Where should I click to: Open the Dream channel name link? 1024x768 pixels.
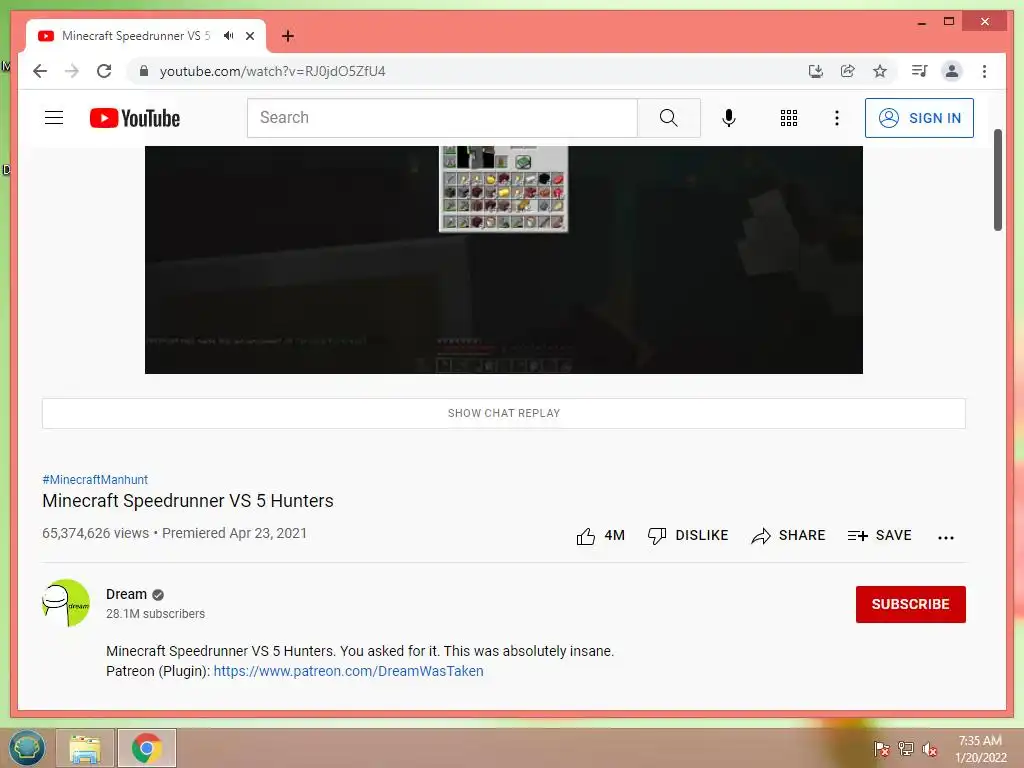(127, 594)
